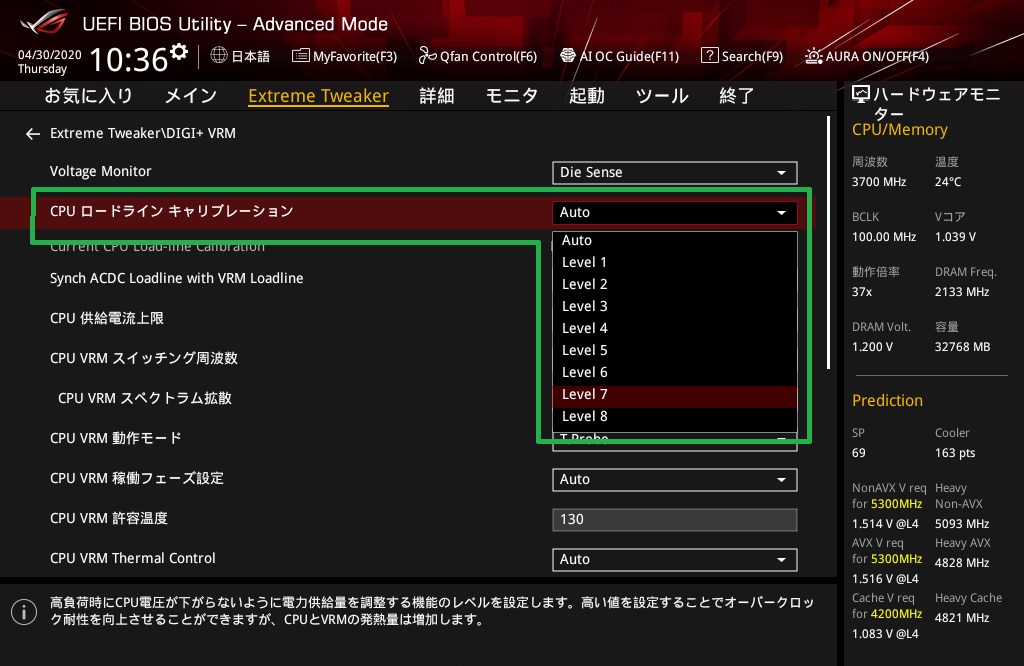Viewport: 1024px width, 666px height.
Task: Choose Auto from the open dropdown list
Action: click(675, 240)
